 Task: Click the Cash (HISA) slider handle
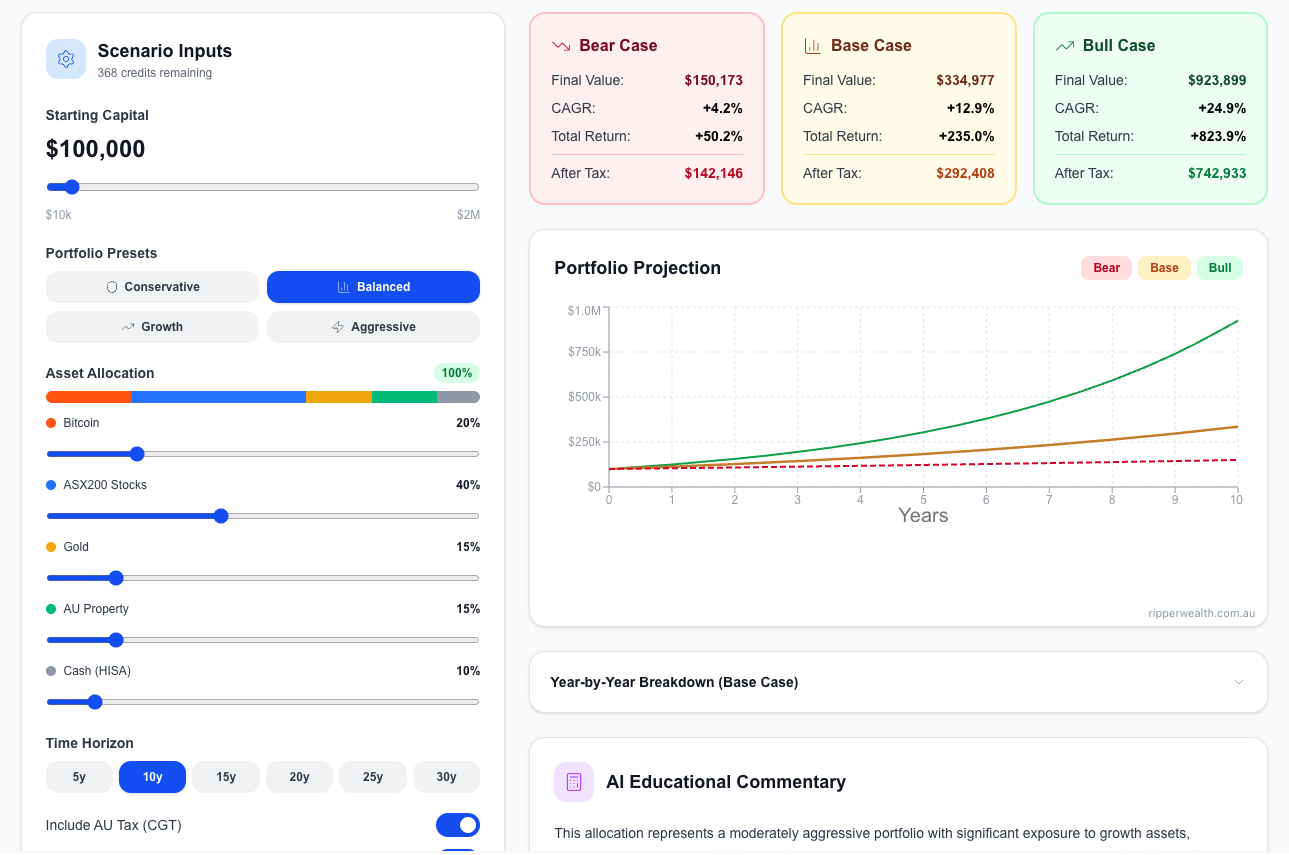(95, 702)
